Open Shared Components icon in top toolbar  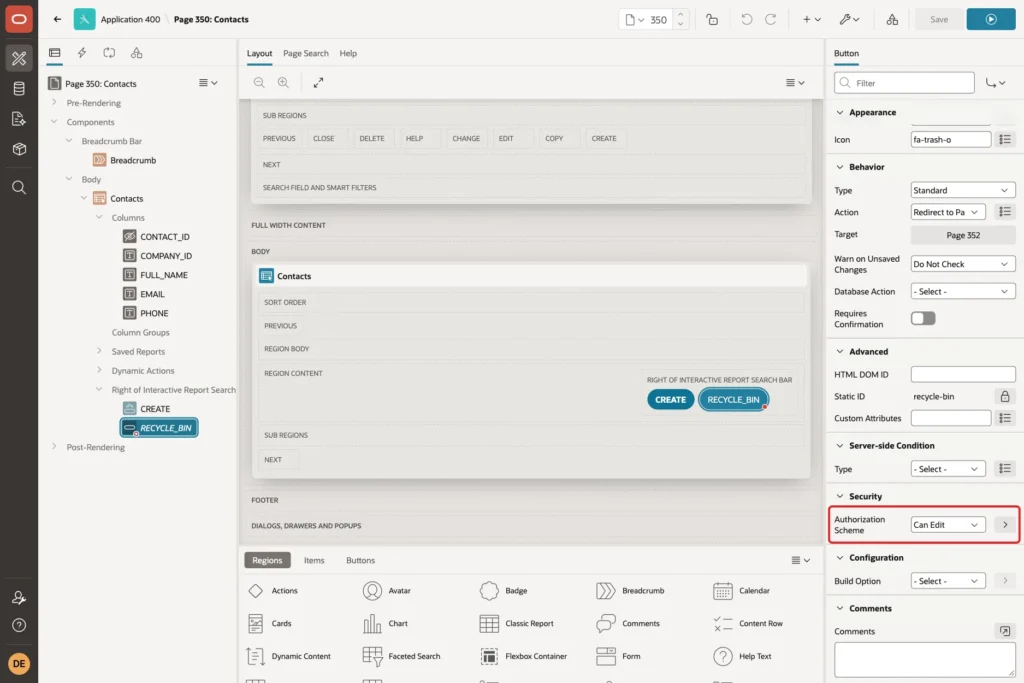click(892, 20)
